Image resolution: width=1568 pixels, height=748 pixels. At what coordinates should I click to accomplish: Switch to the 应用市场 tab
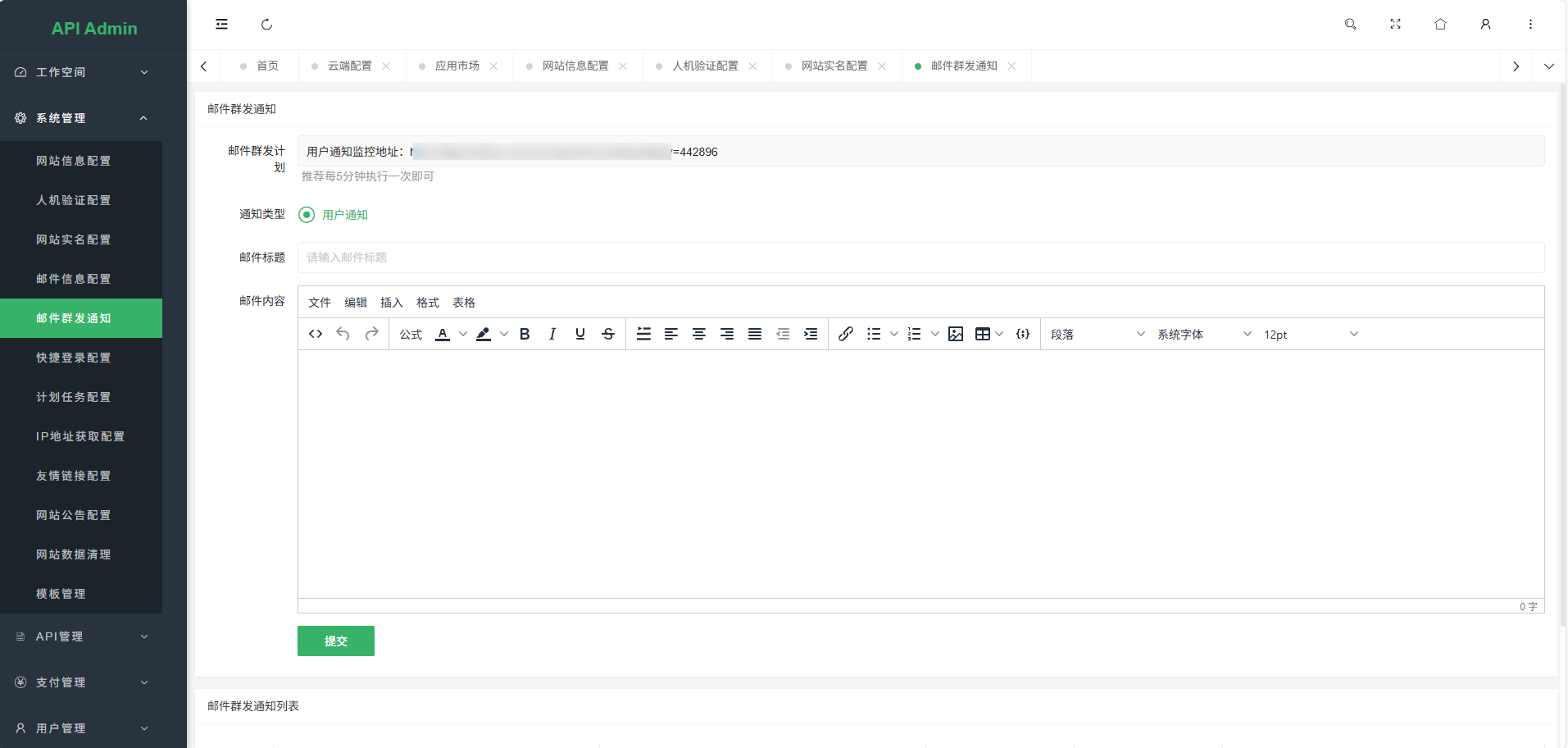point(457,66)
